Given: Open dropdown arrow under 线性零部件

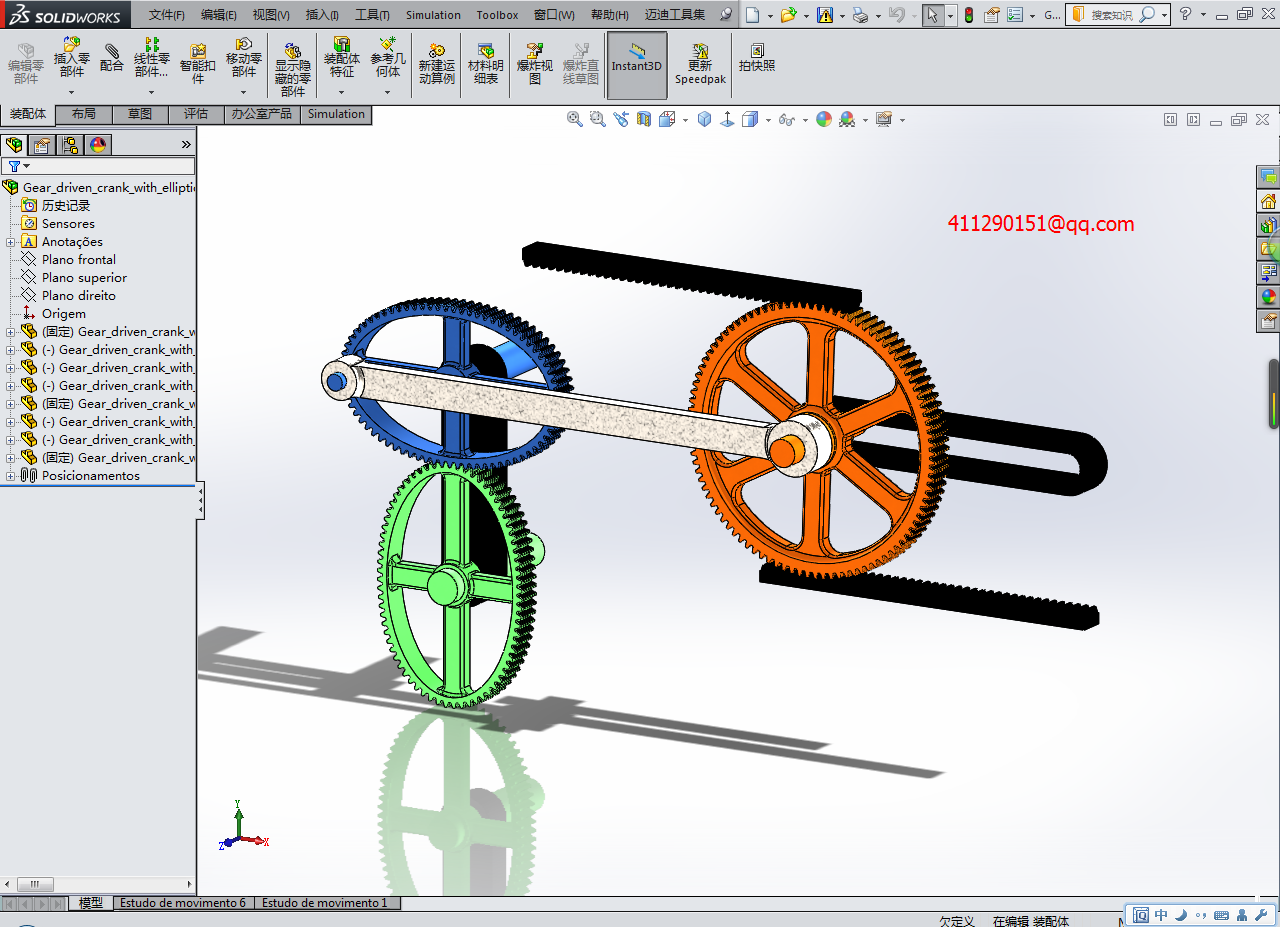Looking at the screenshot, I should tap(151, 92).
